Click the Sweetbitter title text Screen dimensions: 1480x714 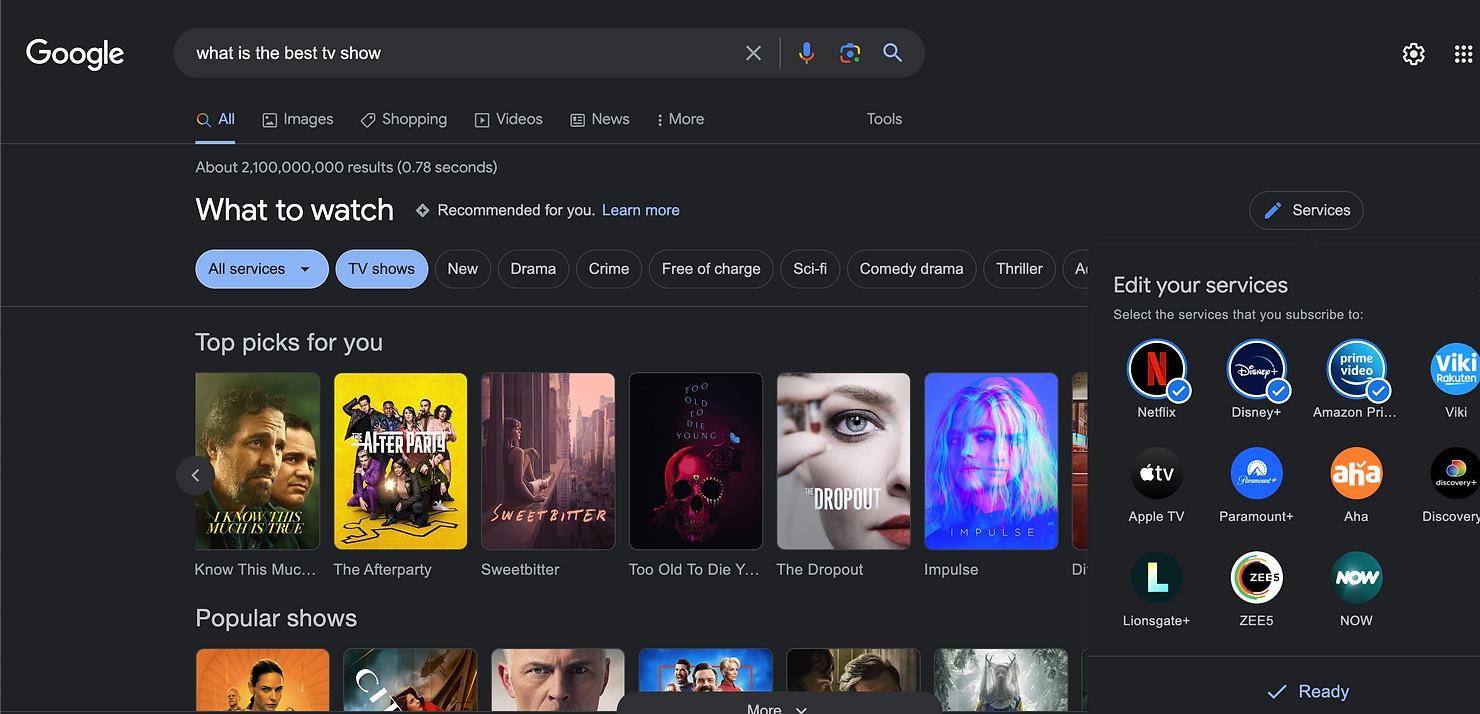(x=520, y=569)
